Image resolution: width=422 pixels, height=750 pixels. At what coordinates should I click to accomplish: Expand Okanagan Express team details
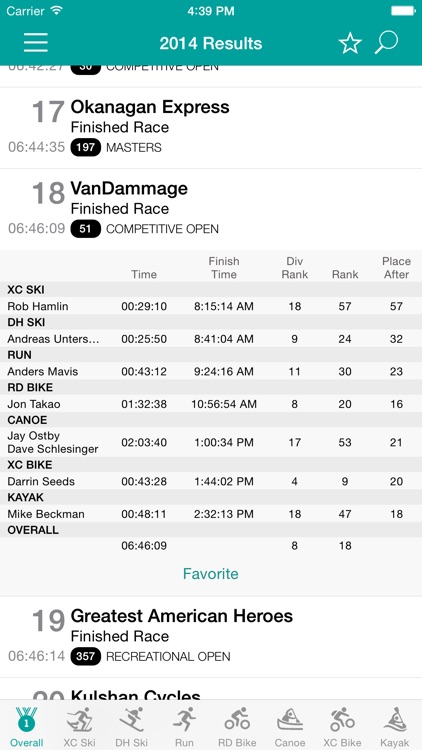(211, 128)
